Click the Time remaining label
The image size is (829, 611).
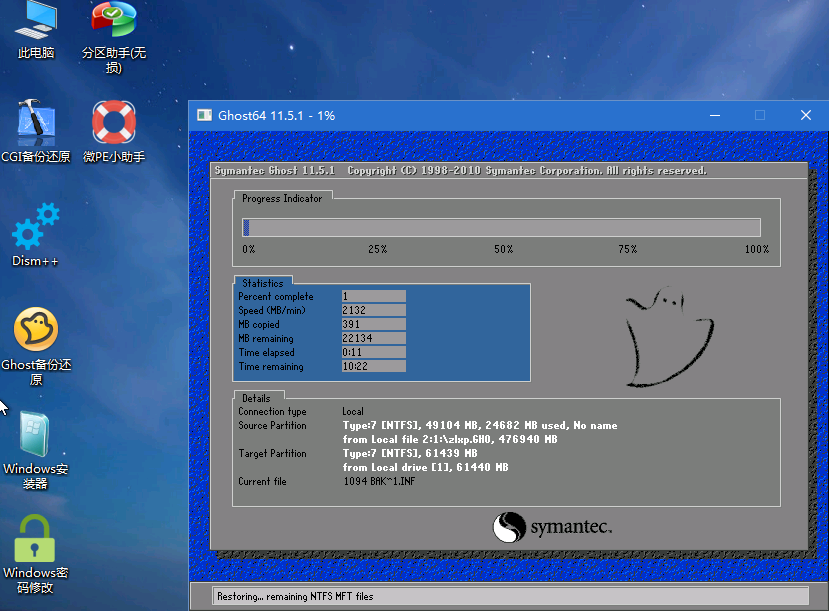[x=271, y=367]
